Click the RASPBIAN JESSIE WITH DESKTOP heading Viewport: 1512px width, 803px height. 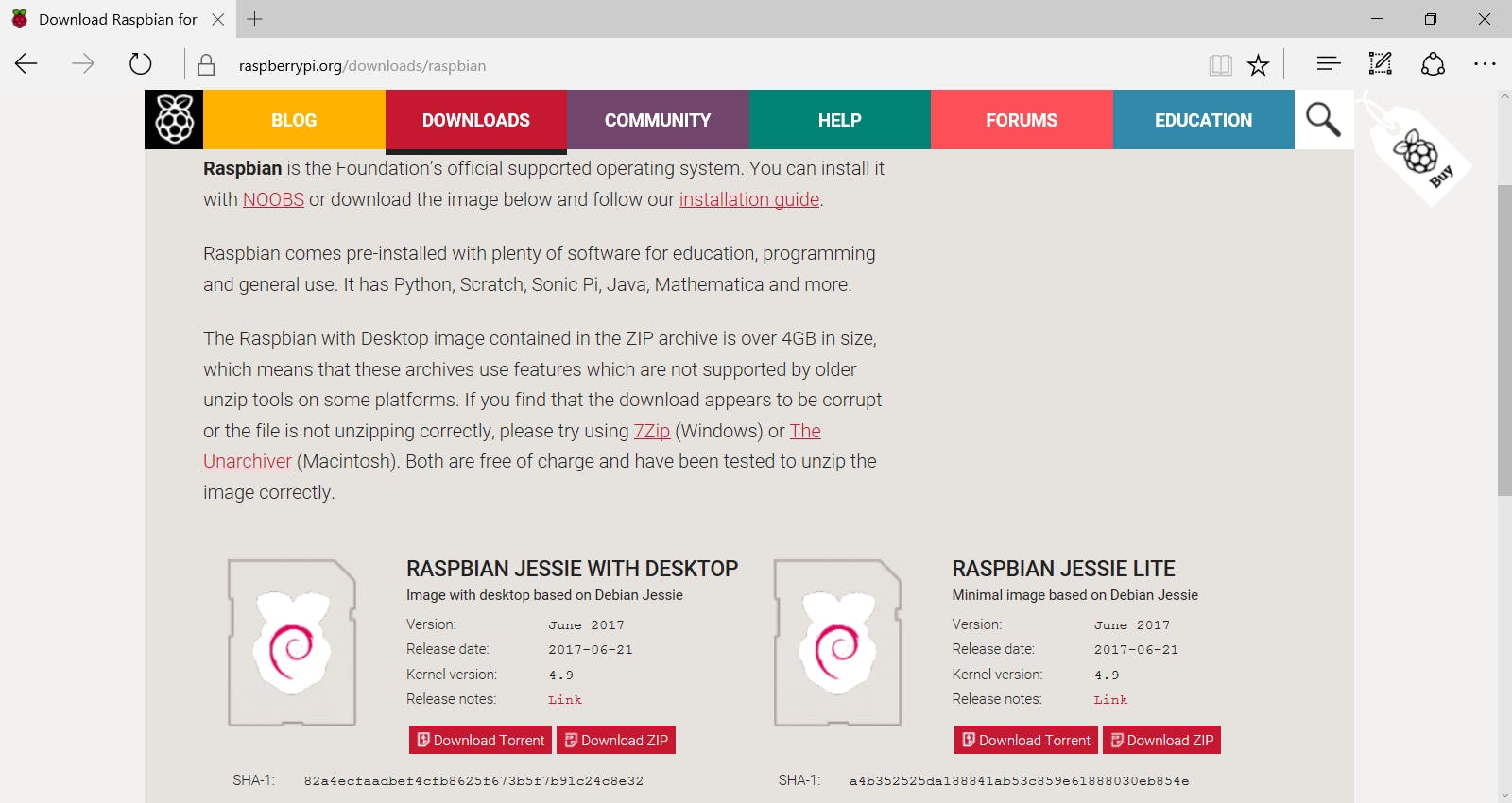pyautogui.click(x=572, y=569)
